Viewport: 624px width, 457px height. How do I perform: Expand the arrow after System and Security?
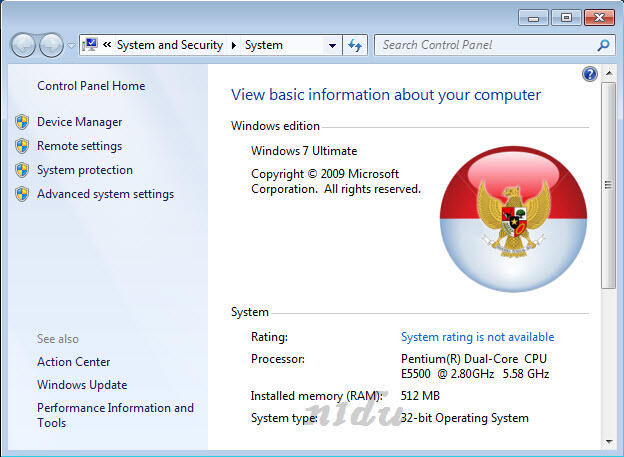(x=234, y=45)
